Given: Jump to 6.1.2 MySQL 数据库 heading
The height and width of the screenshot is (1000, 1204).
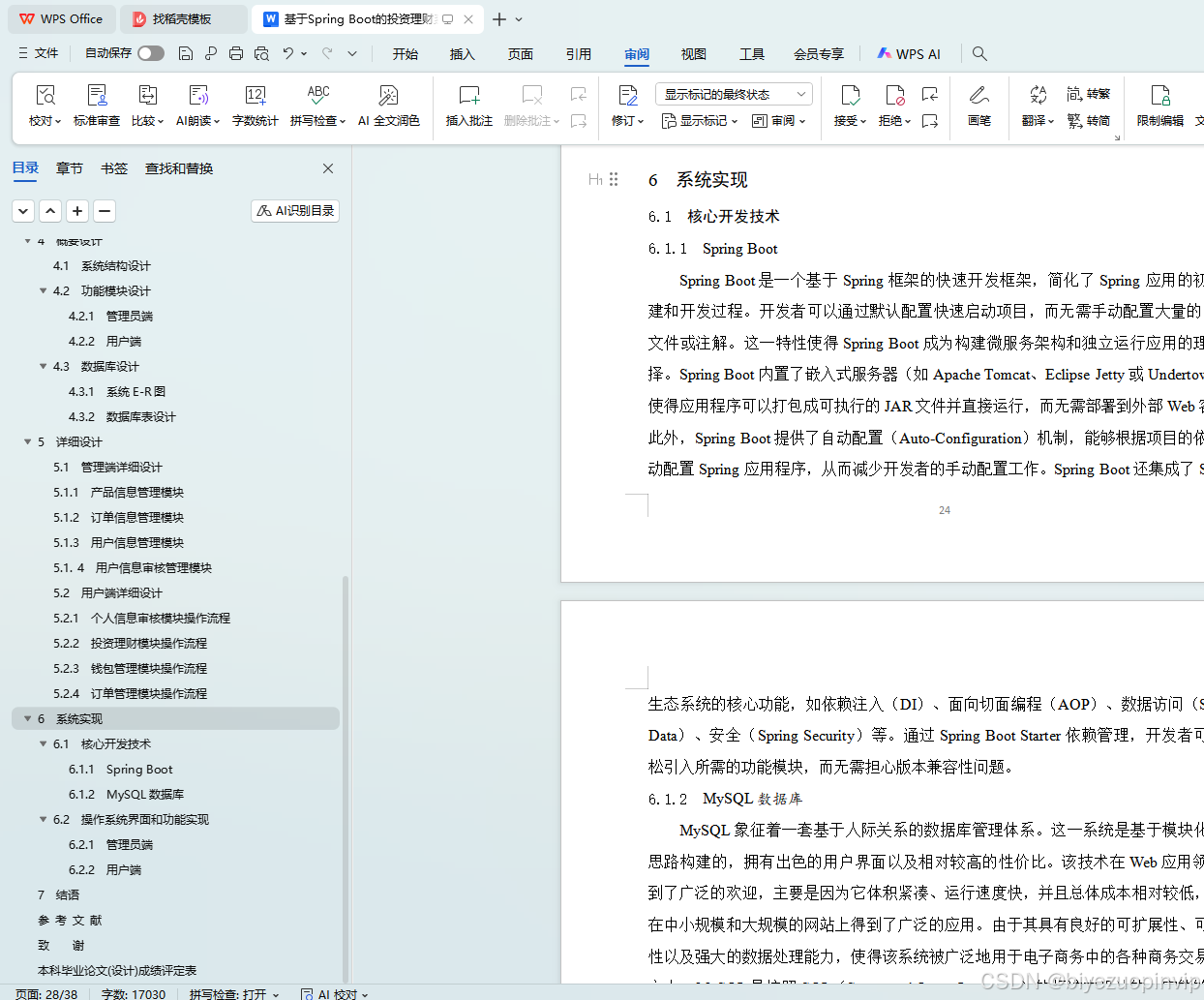Looking at the screenshot, I should point(126,794).
